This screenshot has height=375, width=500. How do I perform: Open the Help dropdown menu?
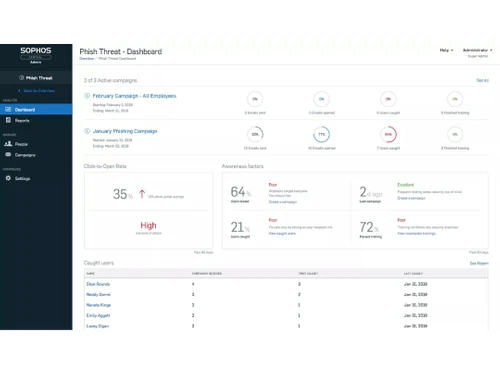click(x=446, y=50)
